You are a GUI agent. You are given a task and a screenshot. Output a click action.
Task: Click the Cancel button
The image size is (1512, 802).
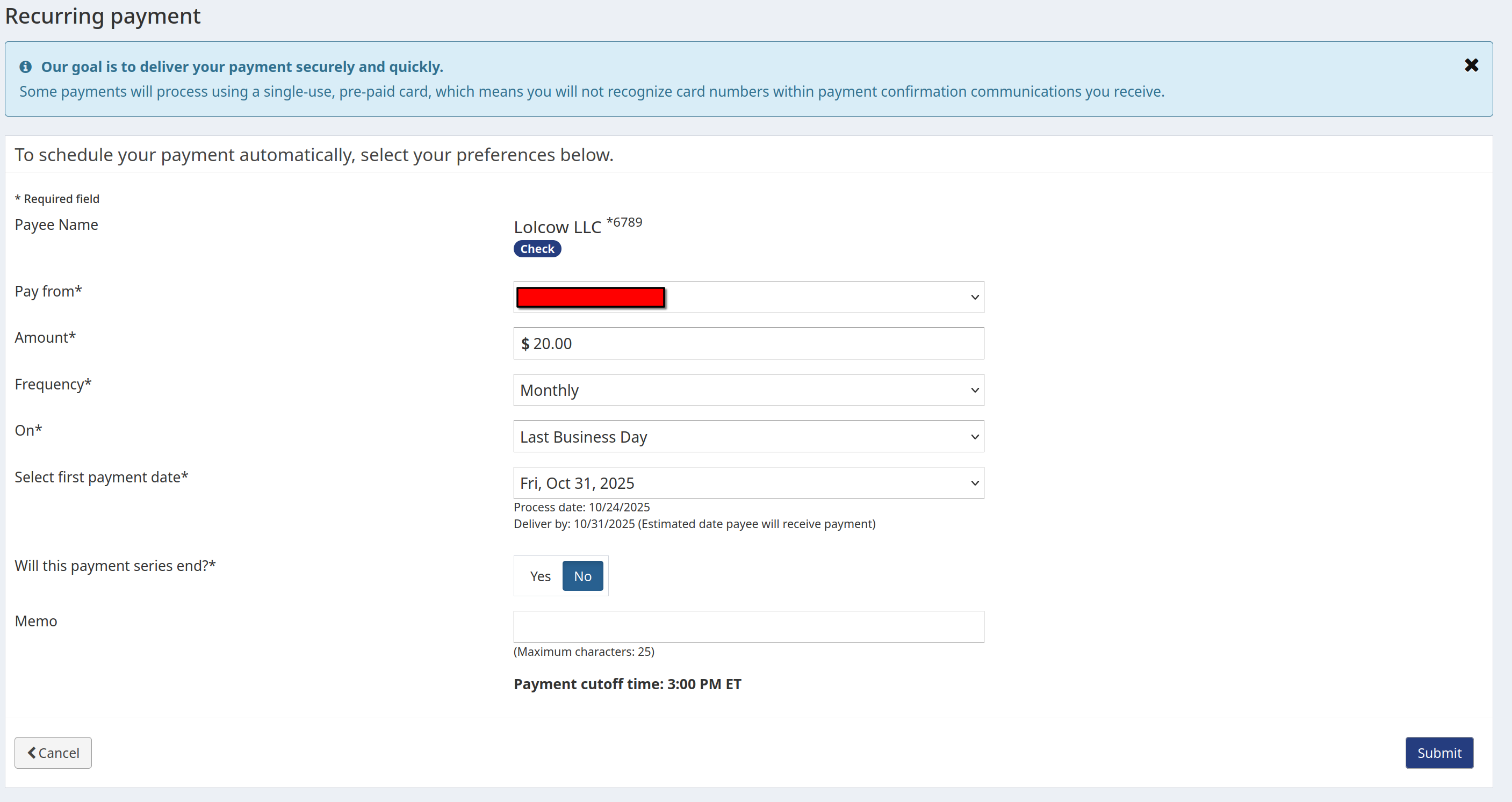click(53, 753)
